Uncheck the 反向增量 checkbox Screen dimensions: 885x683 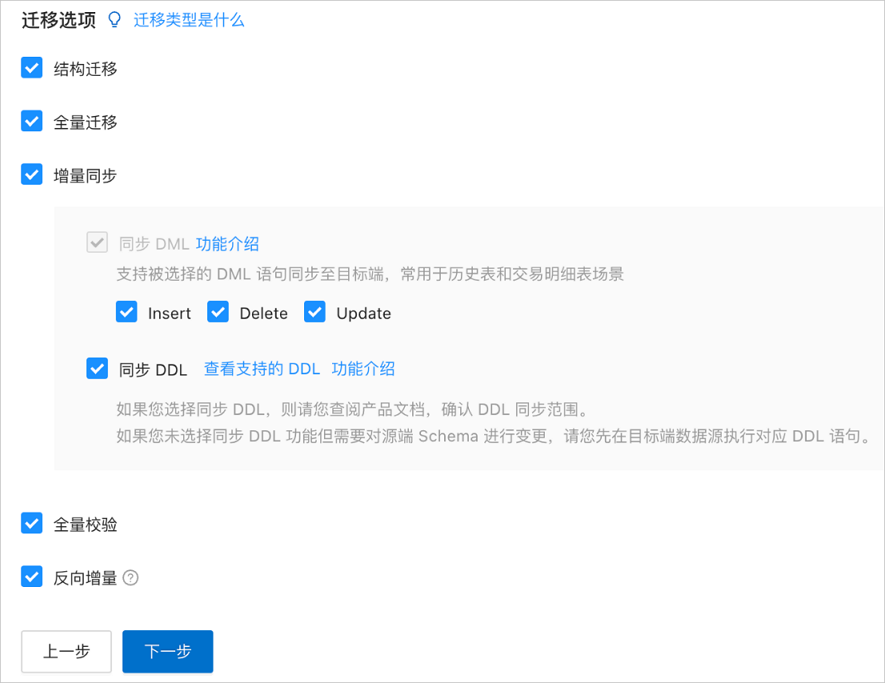(32, 577)
